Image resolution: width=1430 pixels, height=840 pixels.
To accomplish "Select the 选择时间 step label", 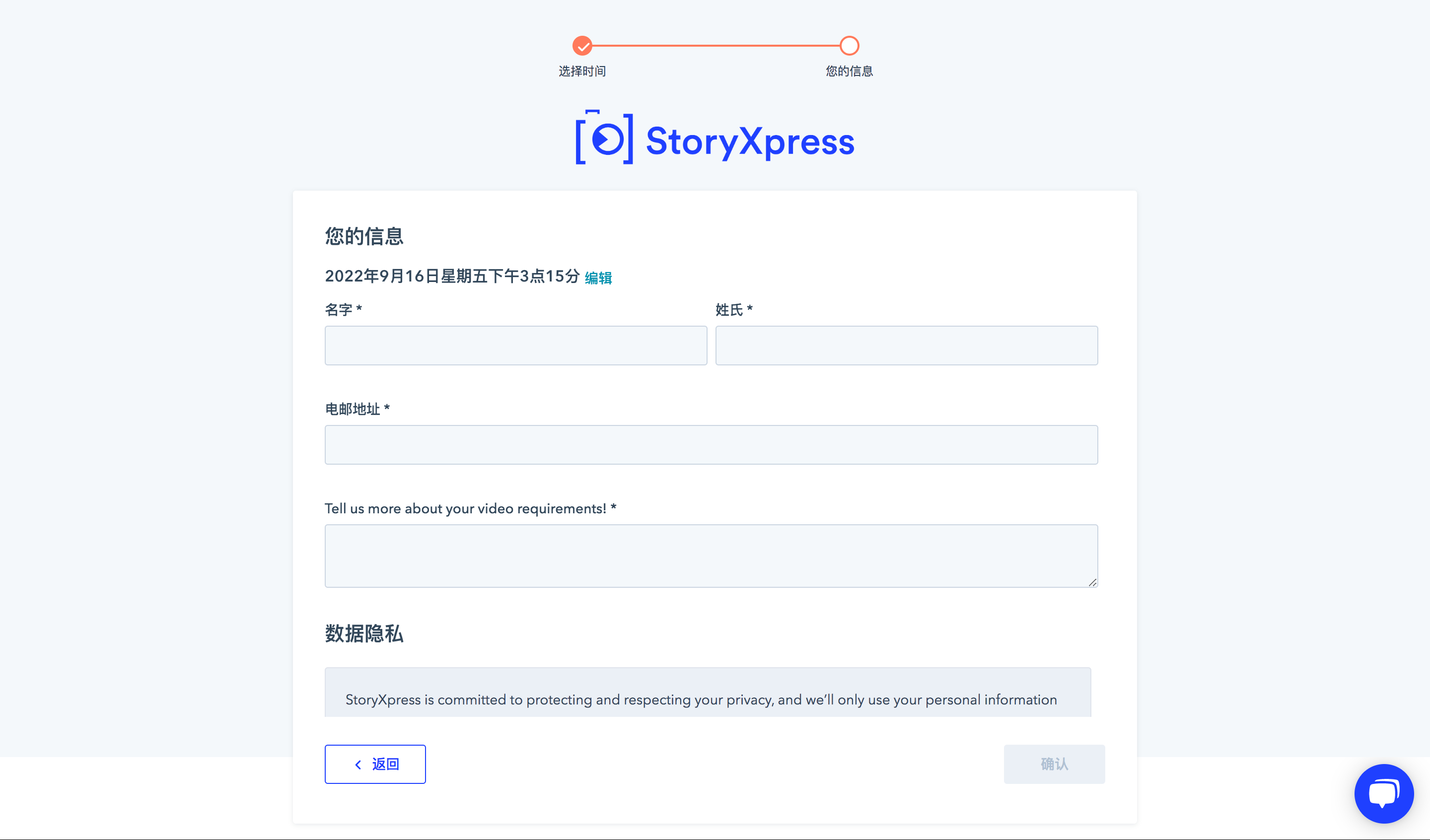I will coord(582,71).
